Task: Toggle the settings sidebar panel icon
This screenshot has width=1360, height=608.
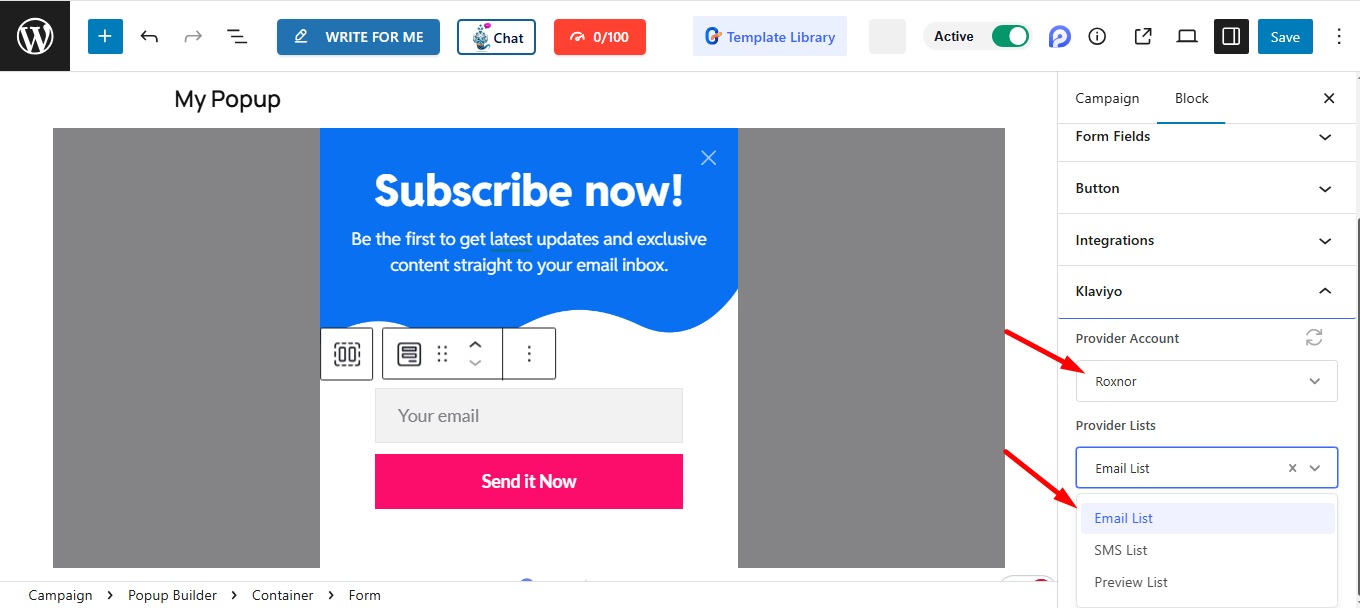Action: click(1231, 37)
